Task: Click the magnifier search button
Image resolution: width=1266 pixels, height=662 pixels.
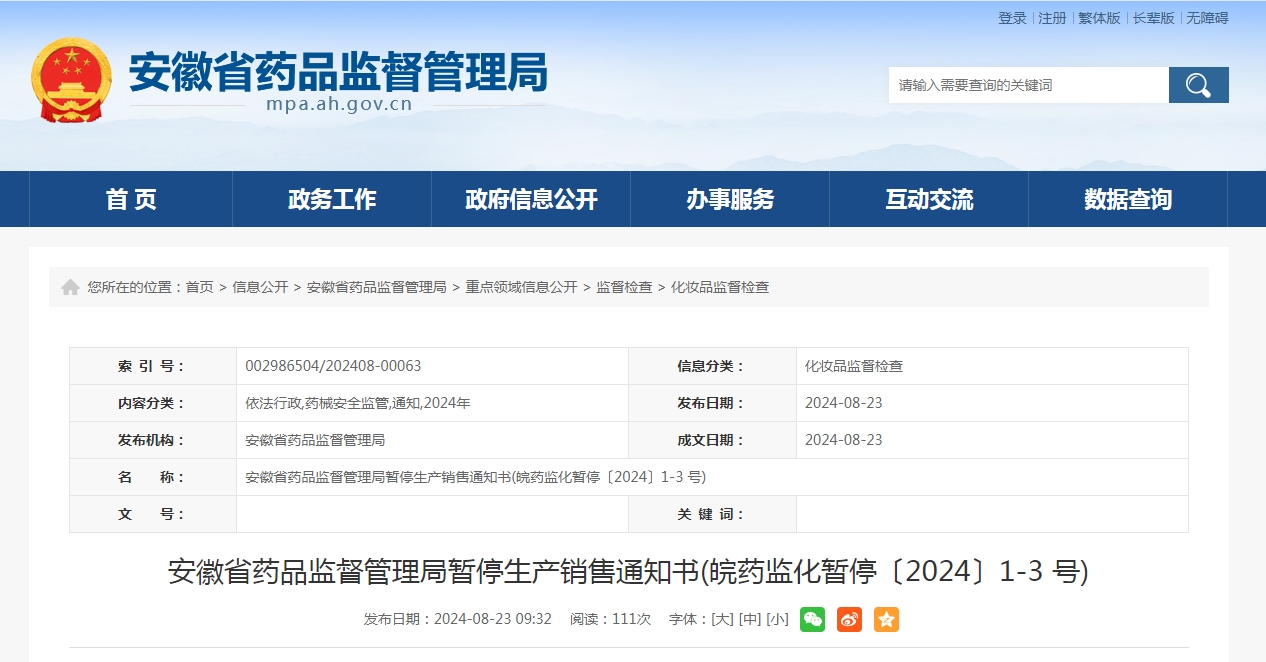Action: pos(1198,85)
